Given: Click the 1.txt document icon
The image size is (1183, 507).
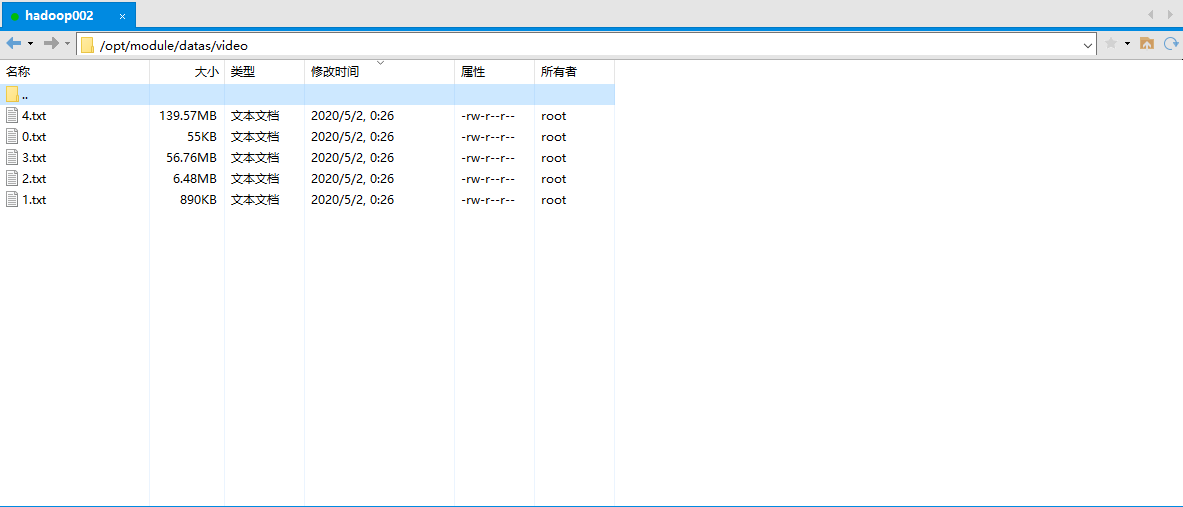Looking at the screenshot, I should [x=12, y=200].
